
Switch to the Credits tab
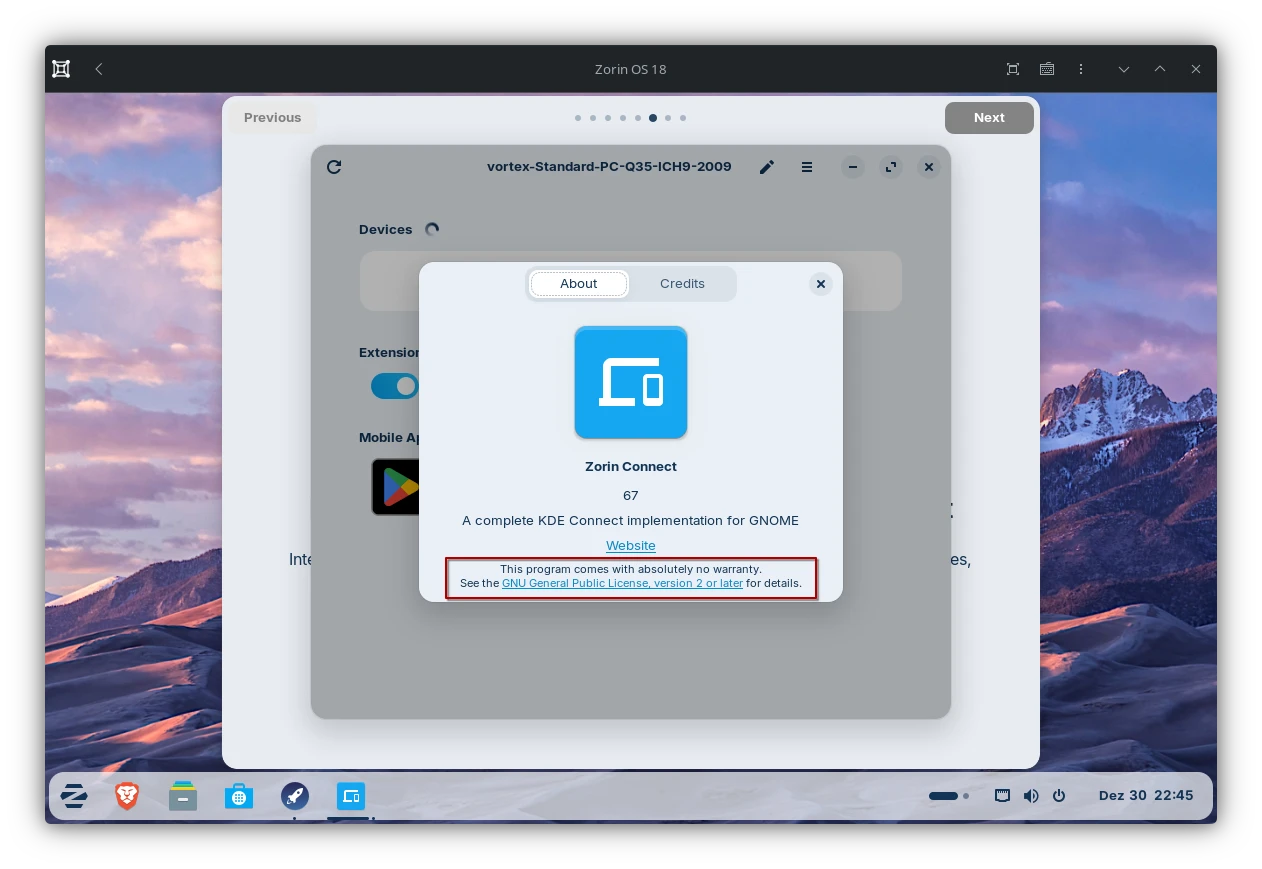[x=682, y=284]
